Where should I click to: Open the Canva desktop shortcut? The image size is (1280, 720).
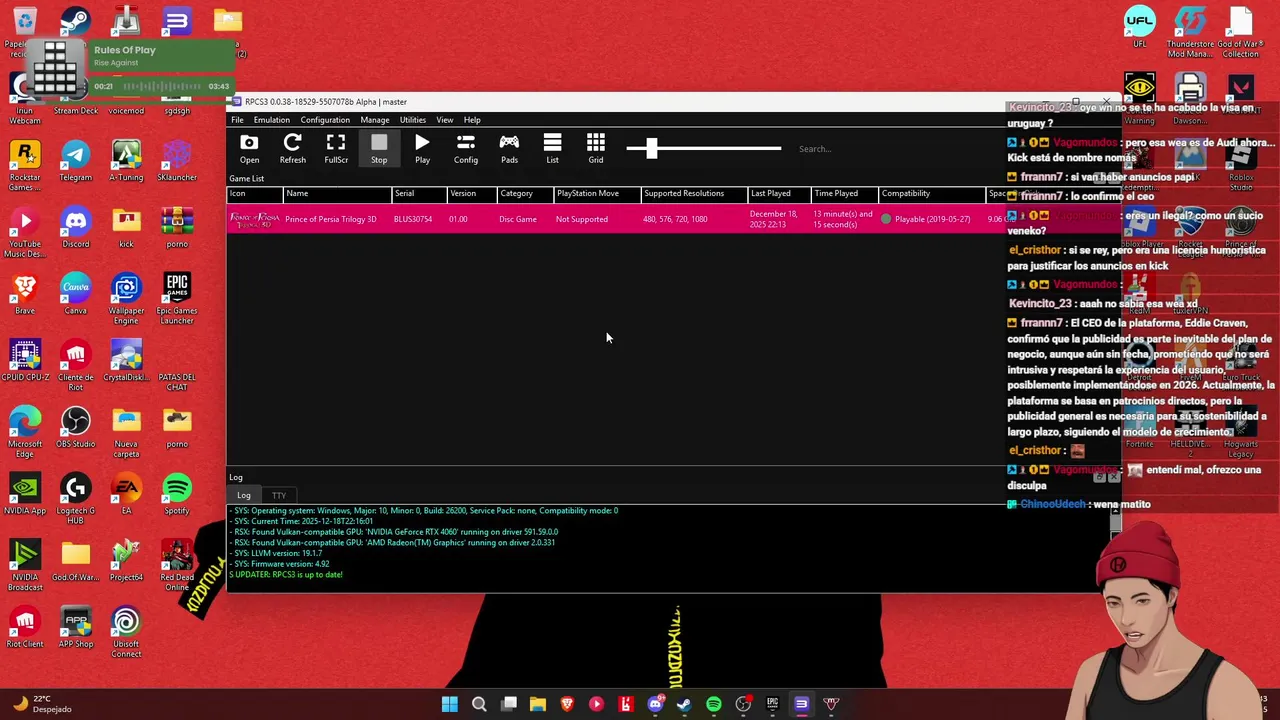(75, 294)
